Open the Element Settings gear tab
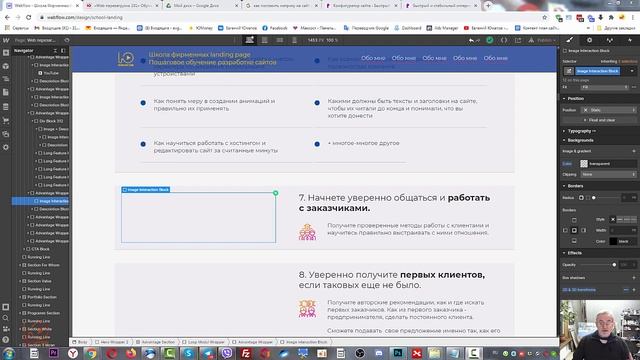 [589, 40]
